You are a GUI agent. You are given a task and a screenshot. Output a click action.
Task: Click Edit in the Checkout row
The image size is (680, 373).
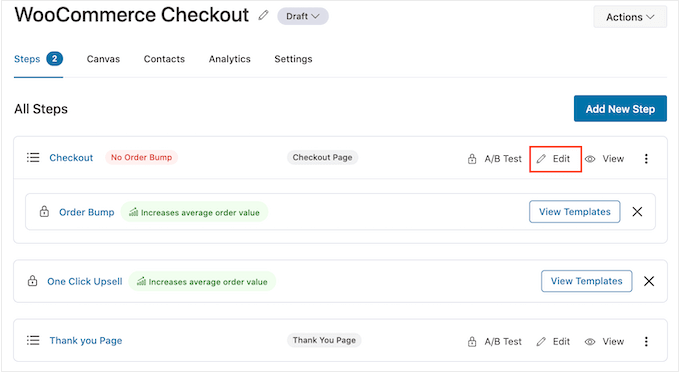[x=555, y=159]
